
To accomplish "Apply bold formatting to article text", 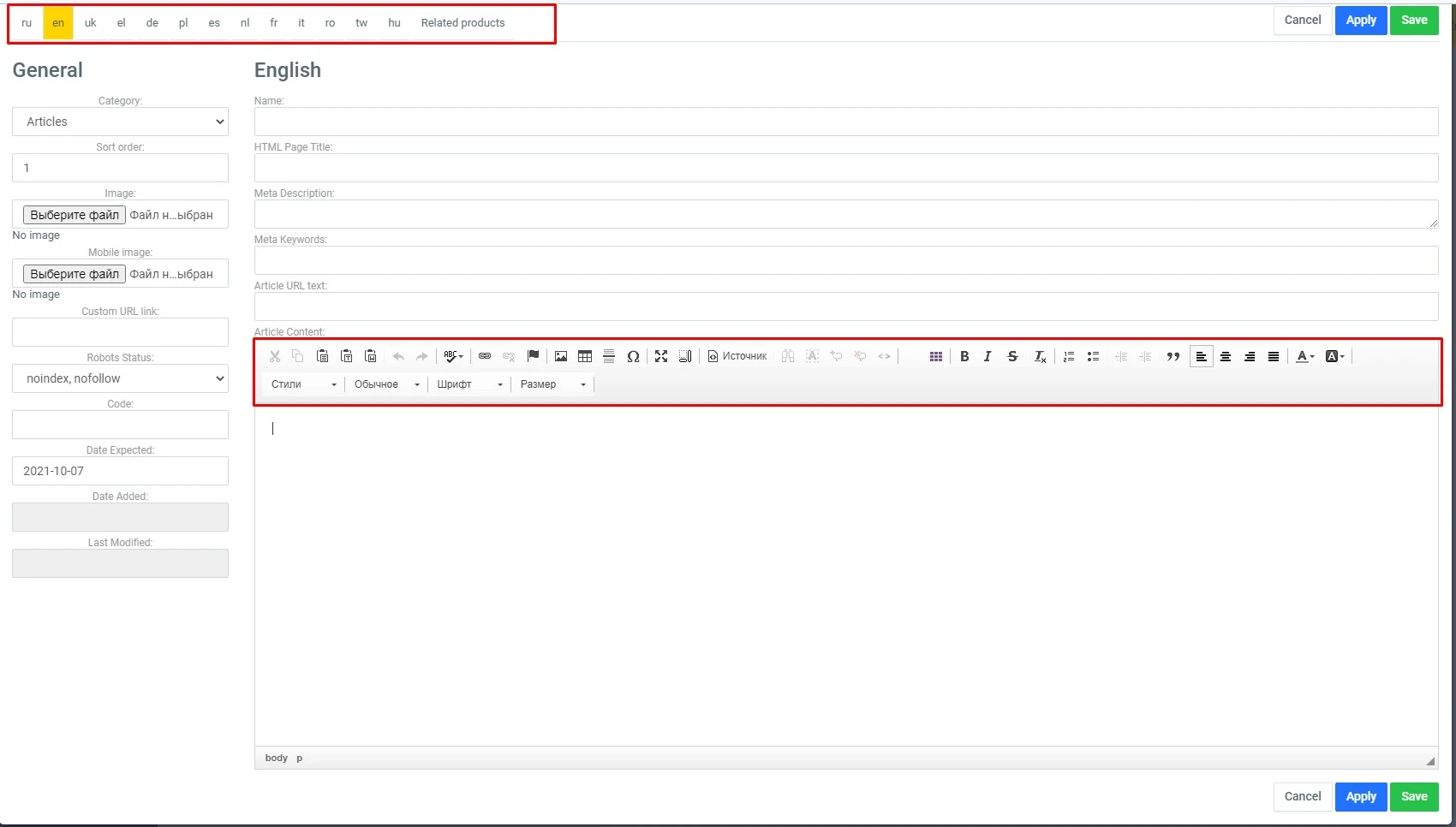I will [964, 356].
